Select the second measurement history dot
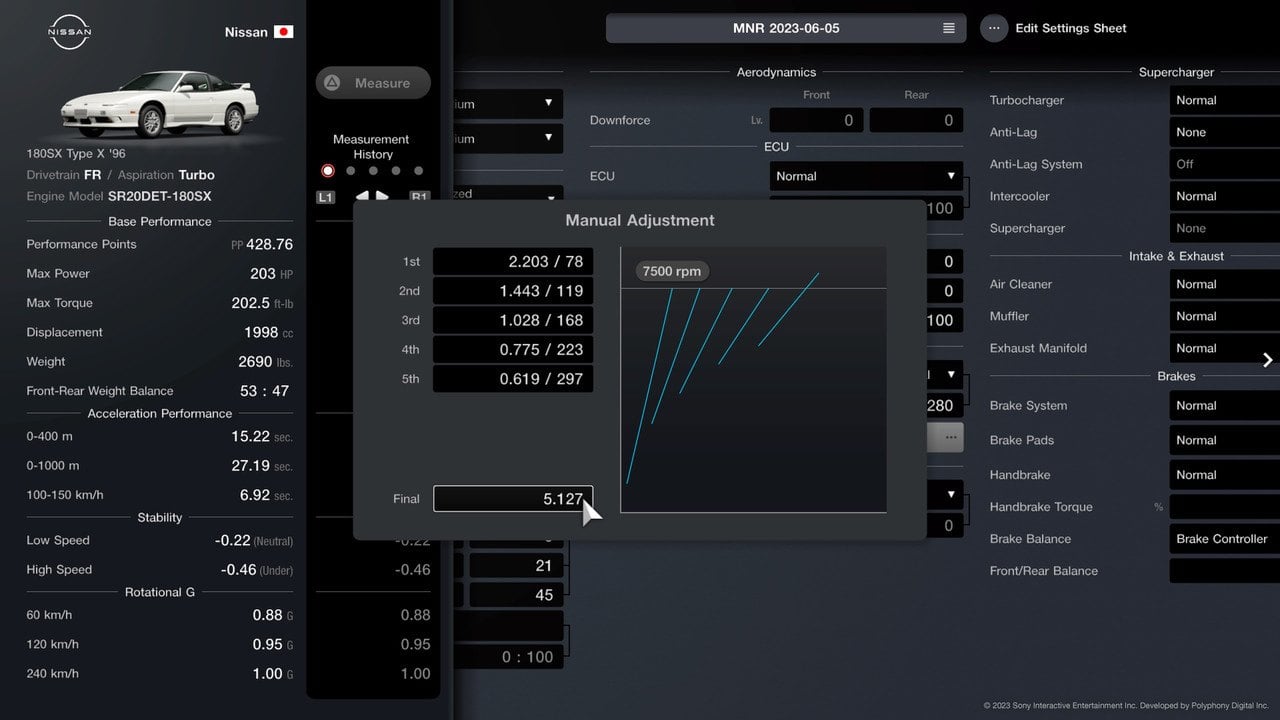1280x720 pixels. [x=351, y=171]
